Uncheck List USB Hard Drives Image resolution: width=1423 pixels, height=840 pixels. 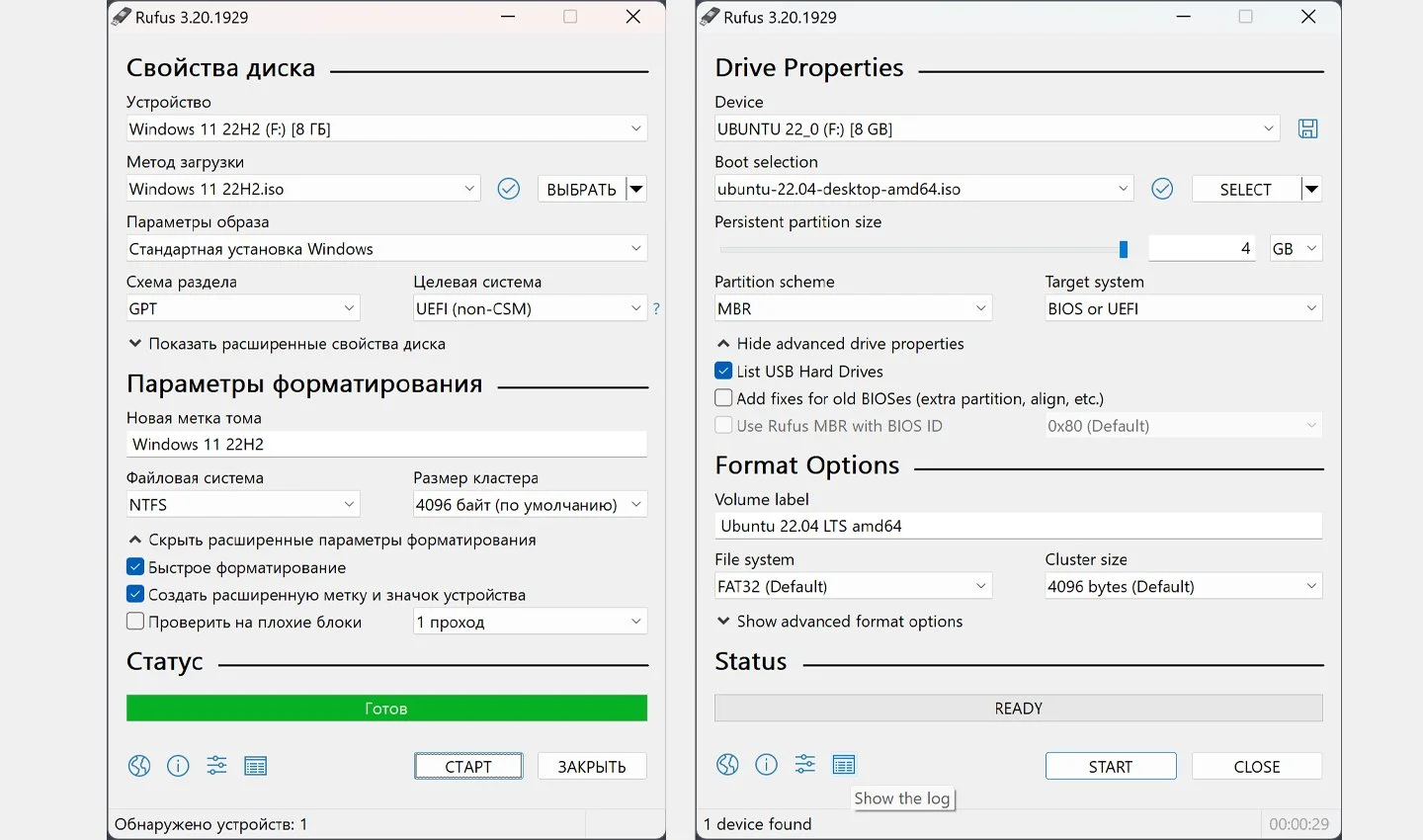coord(723,372)
